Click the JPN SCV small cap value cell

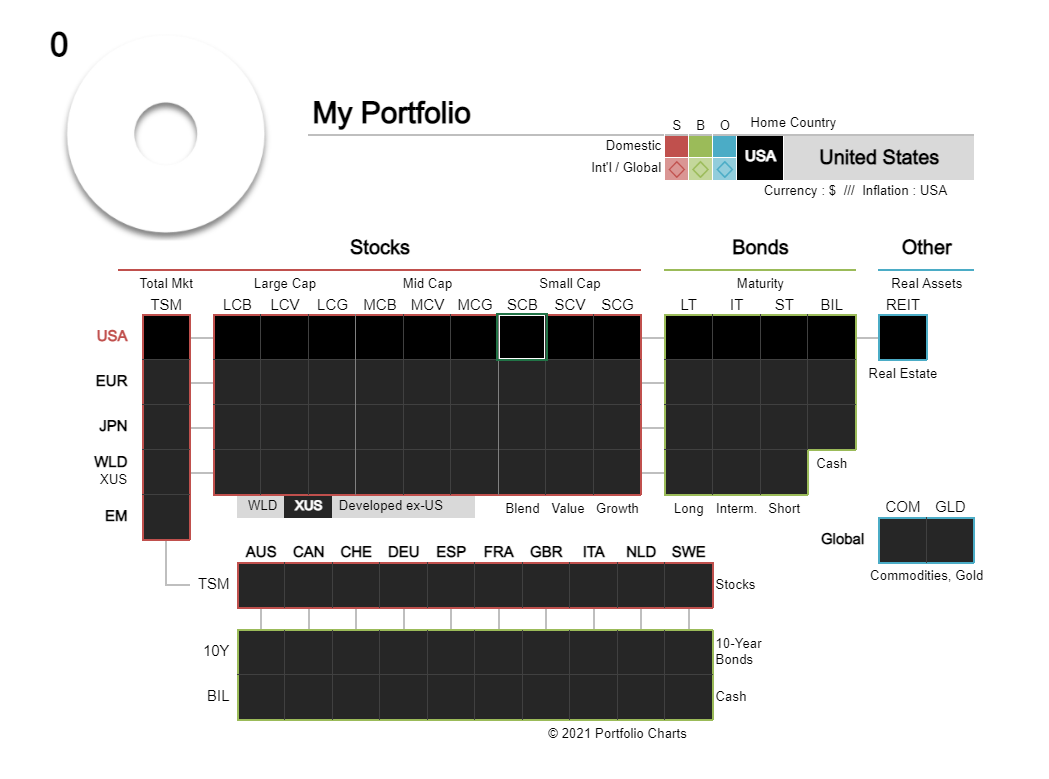(x=569, y=427)
